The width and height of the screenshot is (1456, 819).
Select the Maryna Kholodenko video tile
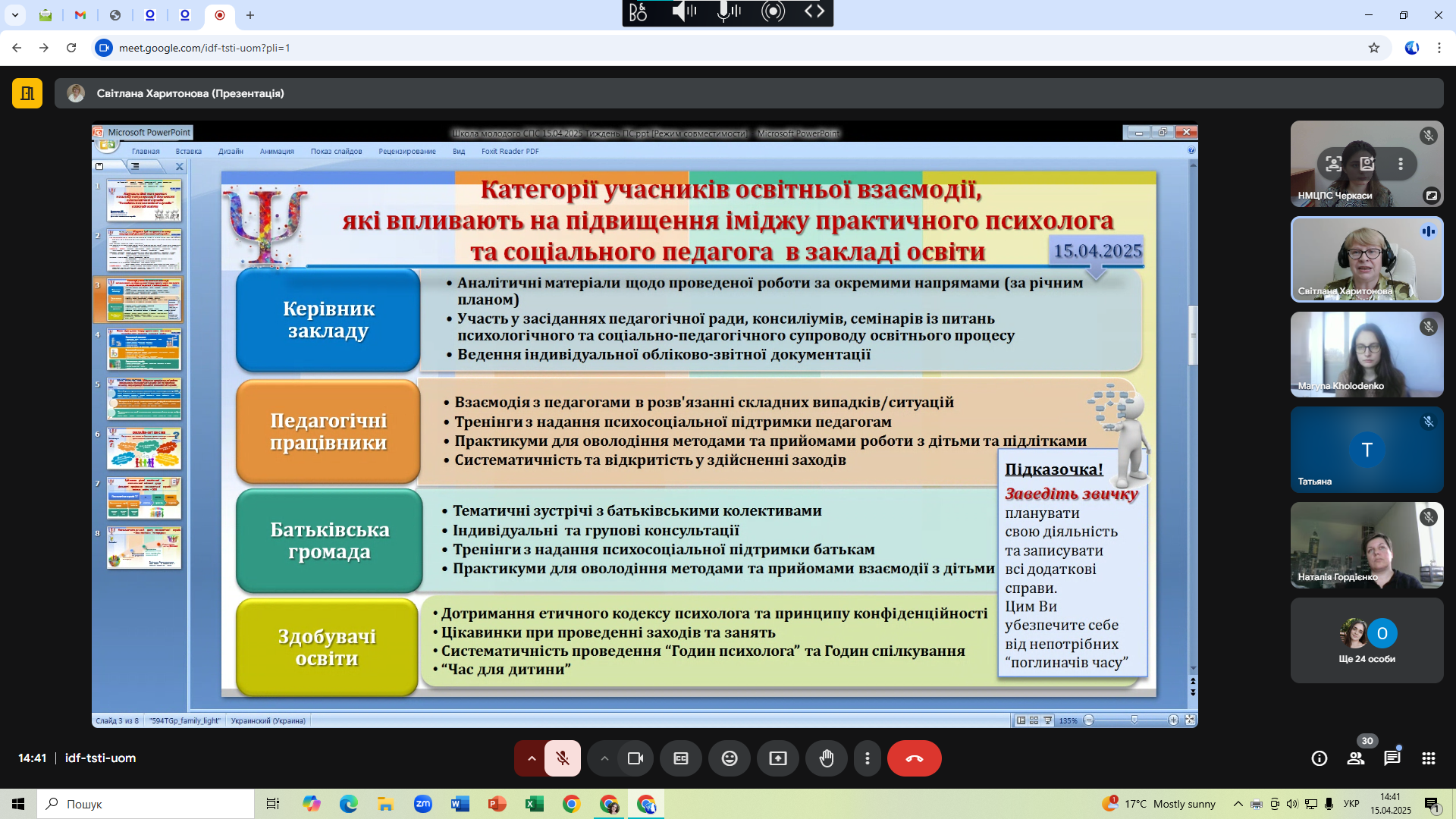click(1367, 355)
